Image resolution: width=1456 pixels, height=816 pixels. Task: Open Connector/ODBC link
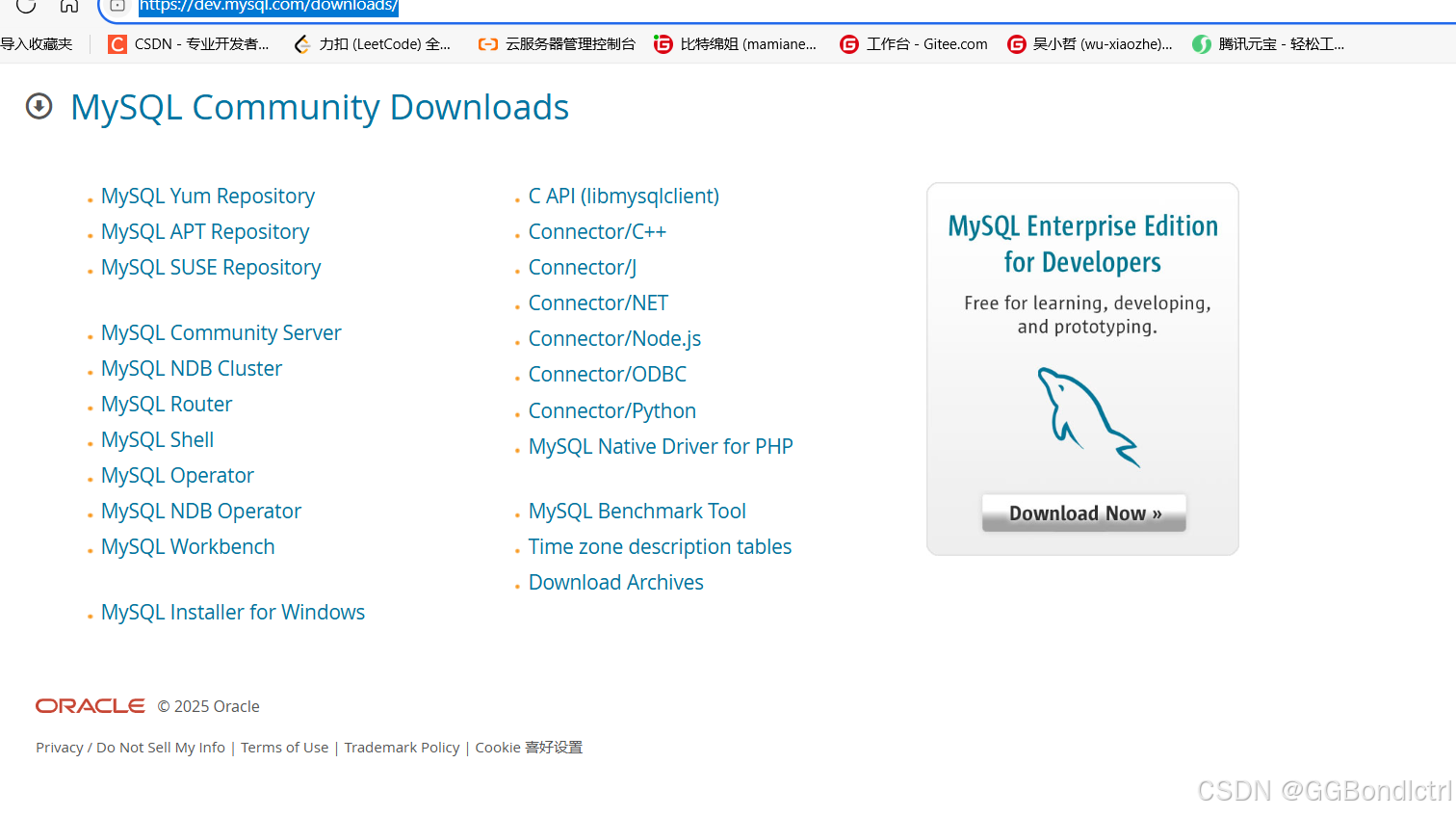(x=608, y=374)
